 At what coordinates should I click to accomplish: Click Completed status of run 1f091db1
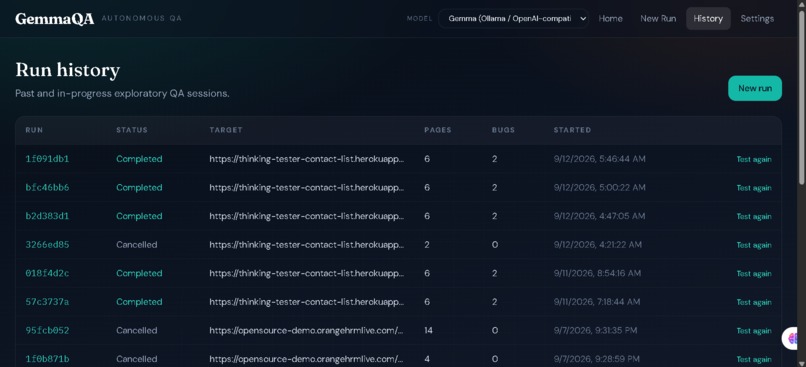point(139,159)
